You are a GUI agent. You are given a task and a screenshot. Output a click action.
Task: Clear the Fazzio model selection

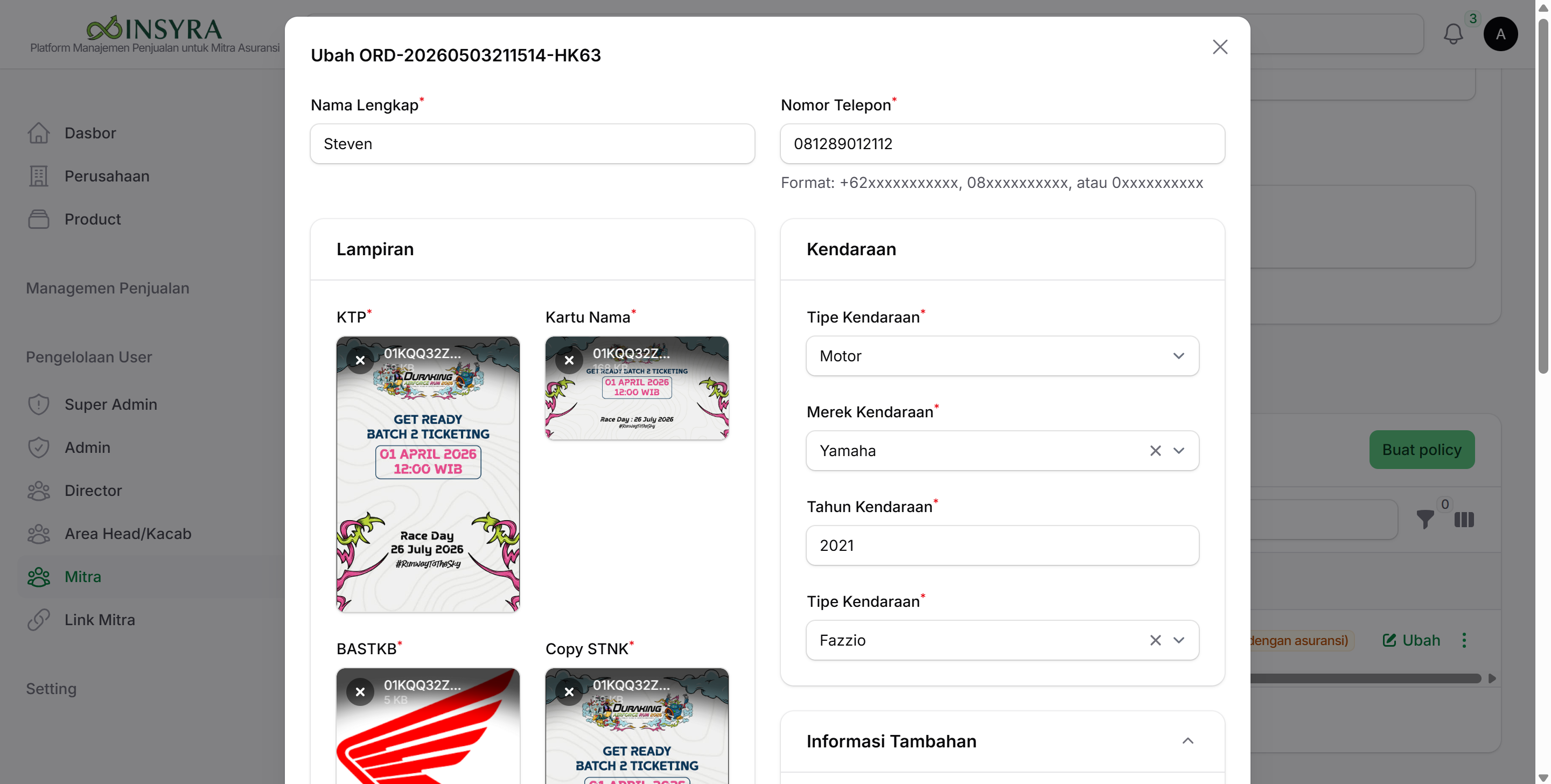(x=1155, y=640)
